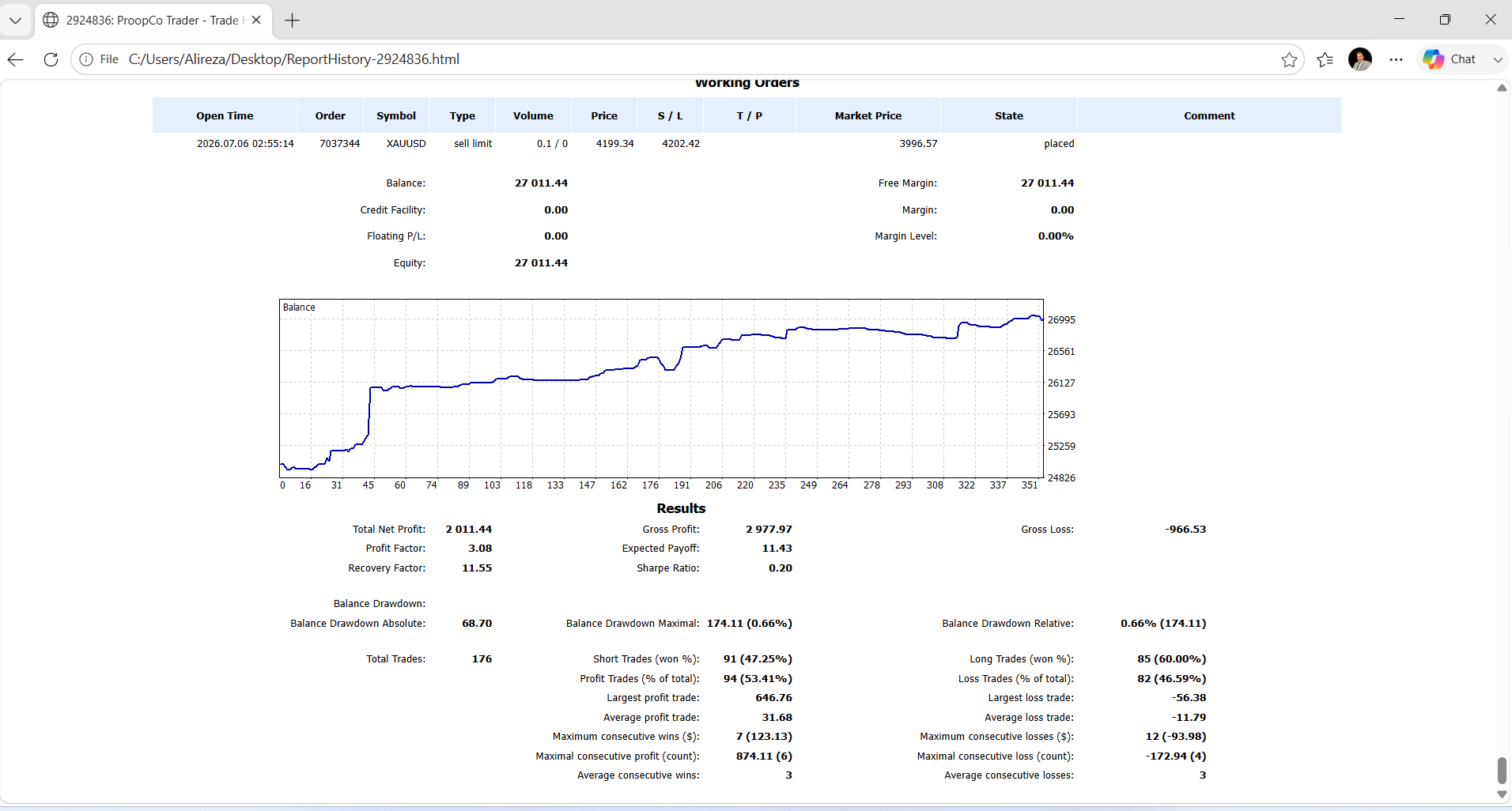1512x811 pixels.
Task: Reload the report page
Action: [x=51, y=59]
